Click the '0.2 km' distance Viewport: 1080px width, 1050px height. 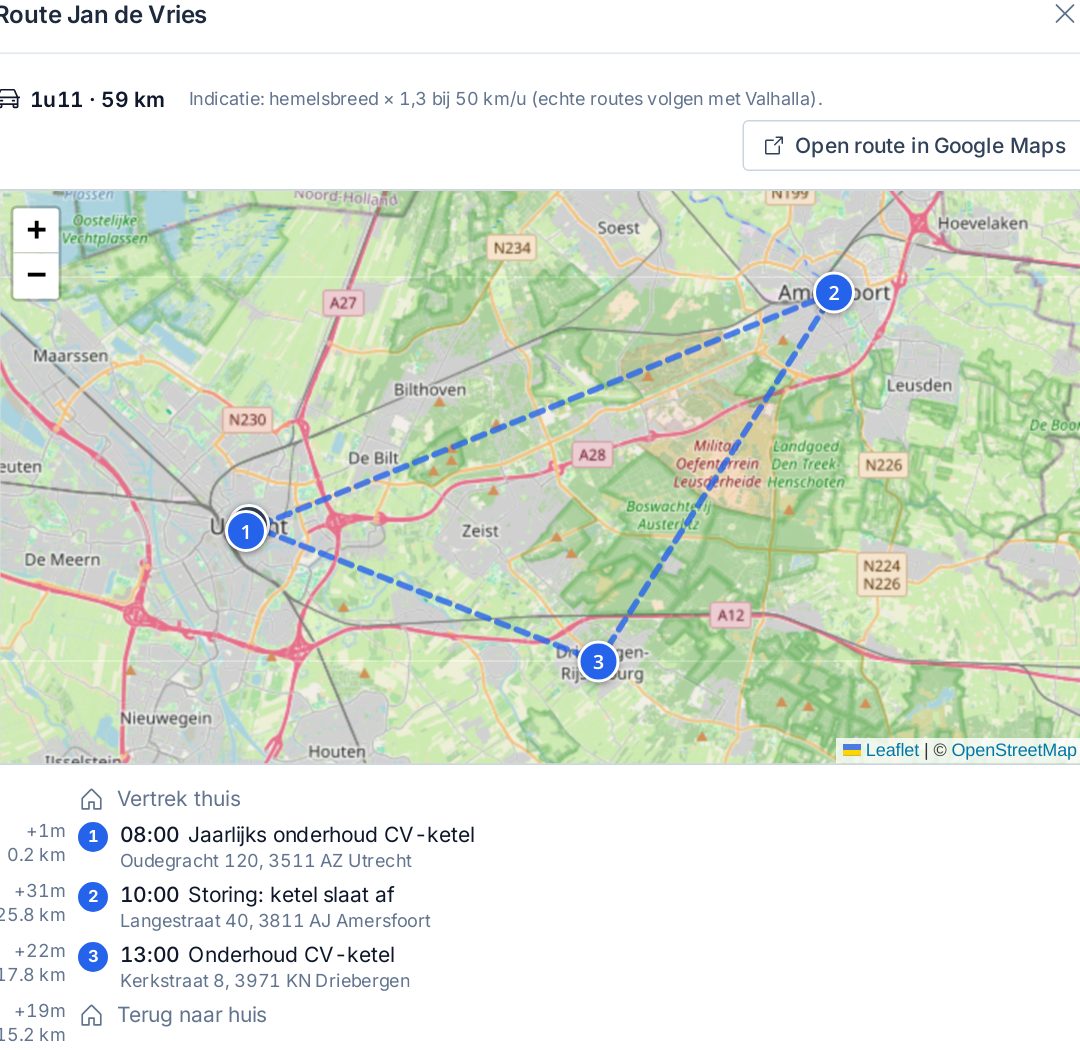pos(37,855)
